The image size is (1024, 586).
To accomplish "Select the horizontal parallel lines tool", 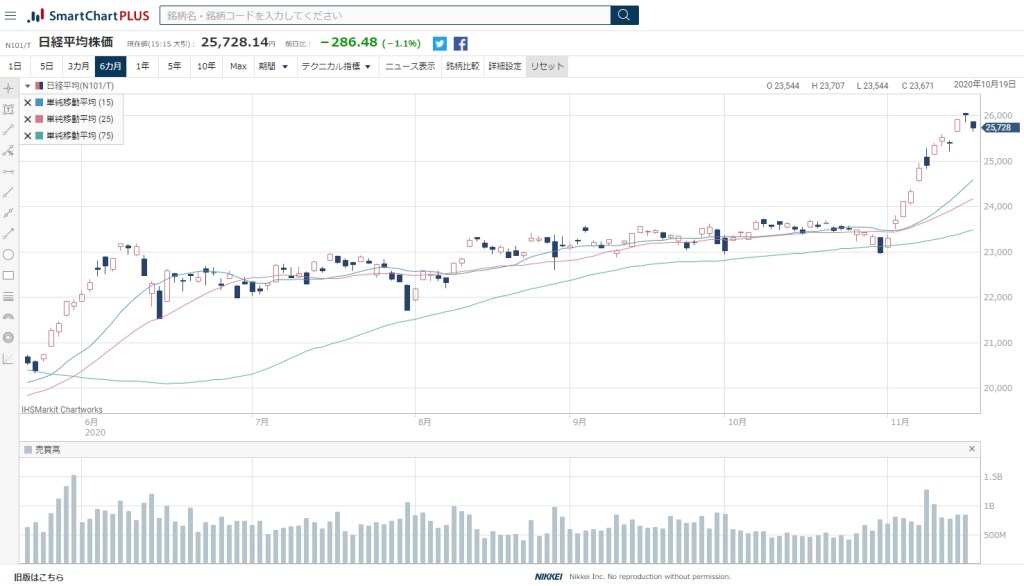I will [9, 296].
